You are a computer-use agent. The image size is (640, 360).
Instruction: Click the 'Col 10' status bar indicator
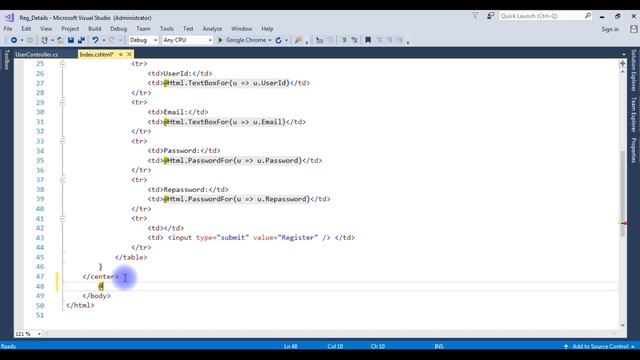click(335, 347)
